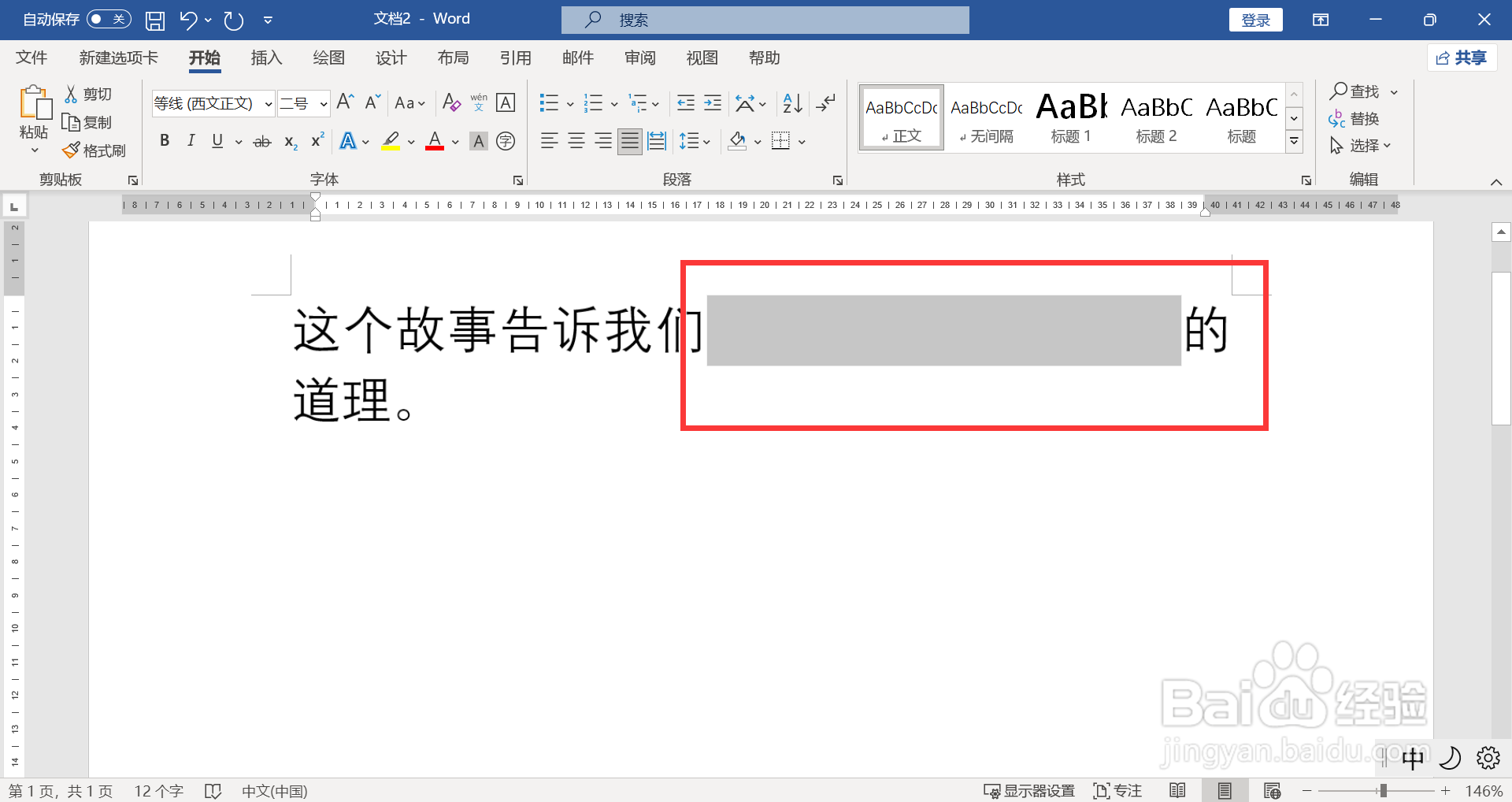Apply subscript formatting
The image size is (1512, 802).
tap(289, 142)
